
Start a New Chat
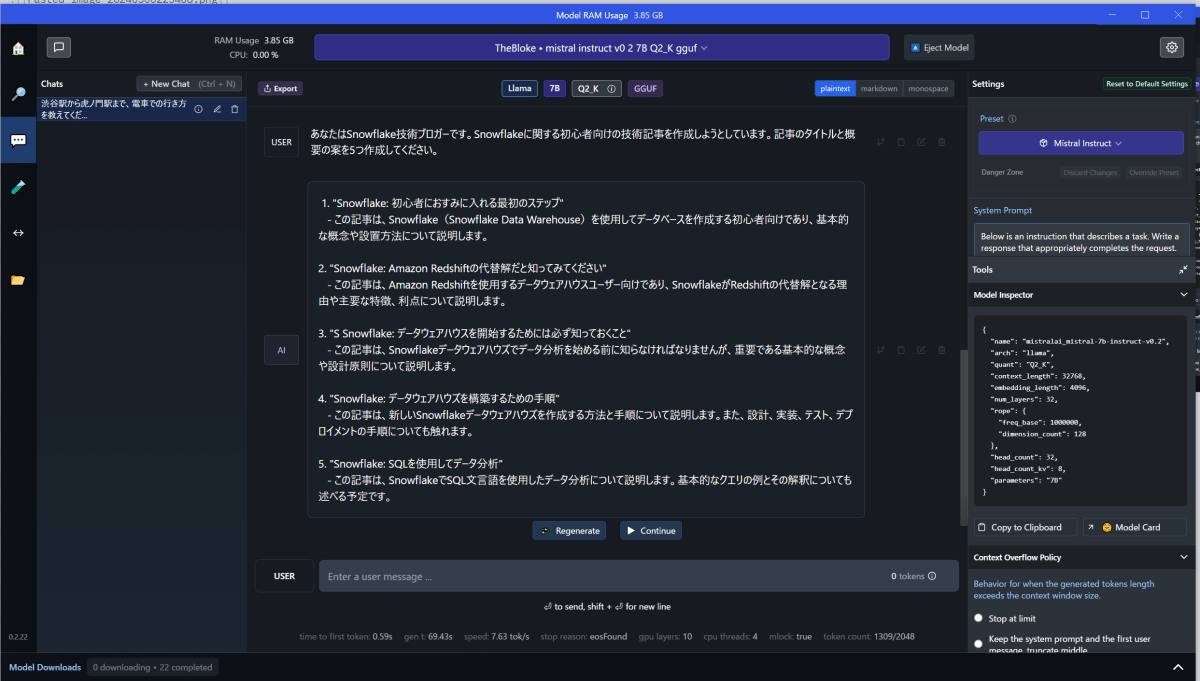point(189,84)
